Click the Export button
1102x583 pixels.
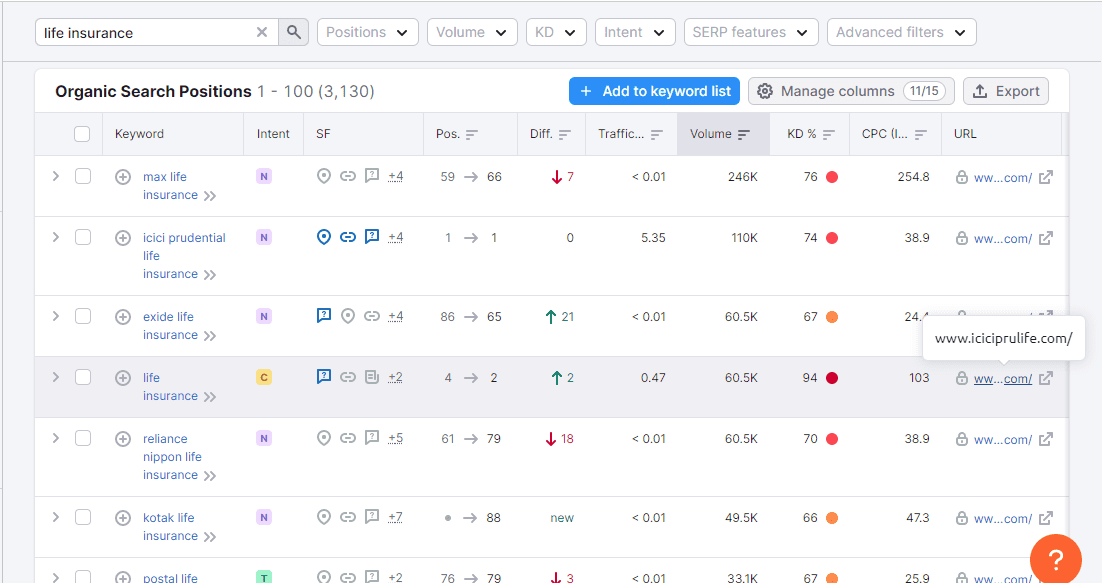pos(1006,91)
